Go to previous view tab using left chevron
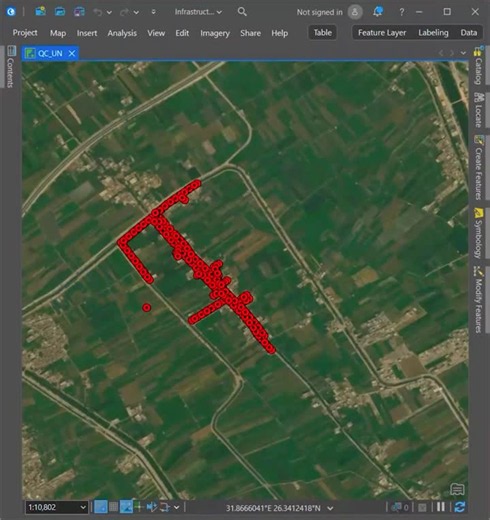The height and width of the screenshot is (520, 490). click(x=441, y=53)
